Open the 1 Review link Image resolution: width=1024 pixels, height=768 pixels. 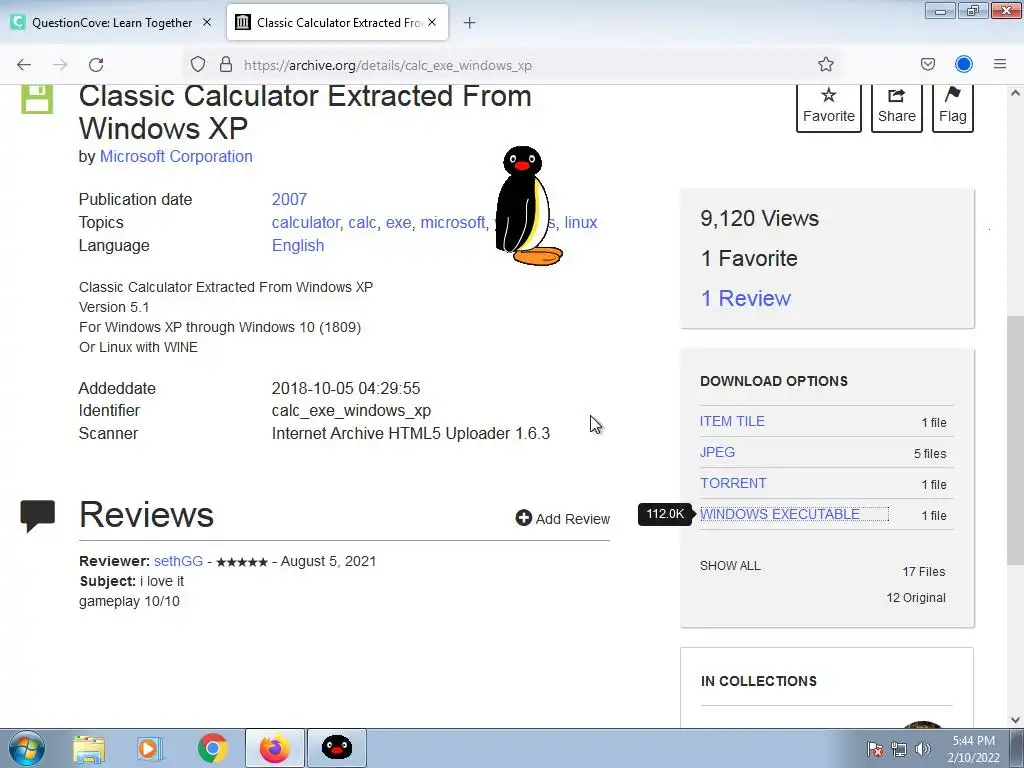pyautogui.click(x=746, y=298)
